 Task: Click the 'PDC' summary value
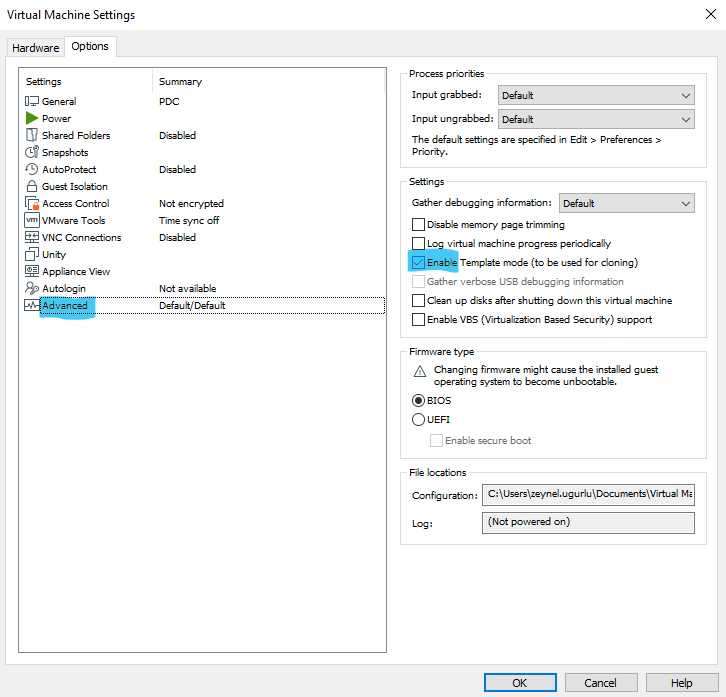[169, 101]
